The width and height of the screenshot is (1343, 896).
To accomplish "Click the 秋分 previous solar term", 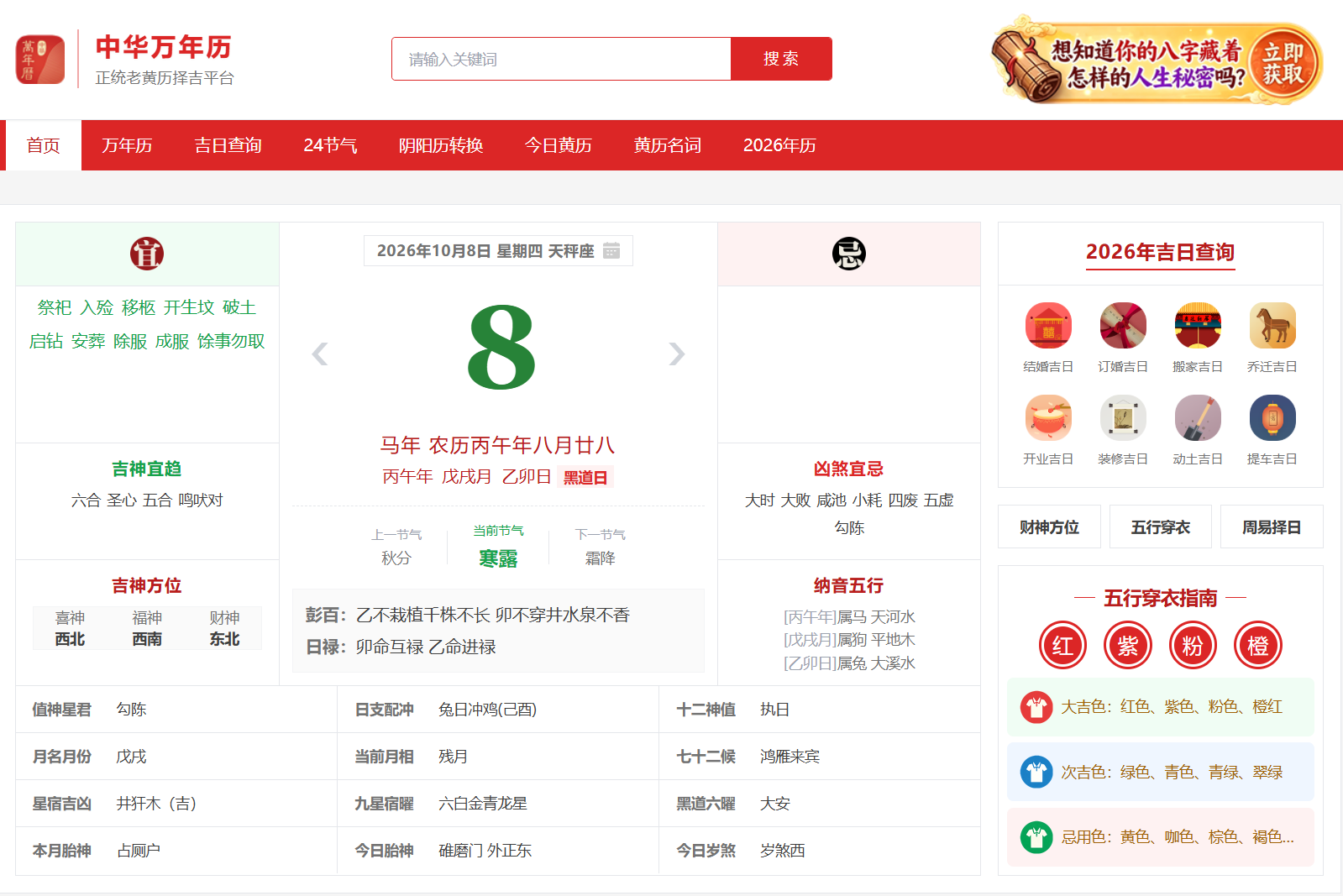I will pos(396,558).
